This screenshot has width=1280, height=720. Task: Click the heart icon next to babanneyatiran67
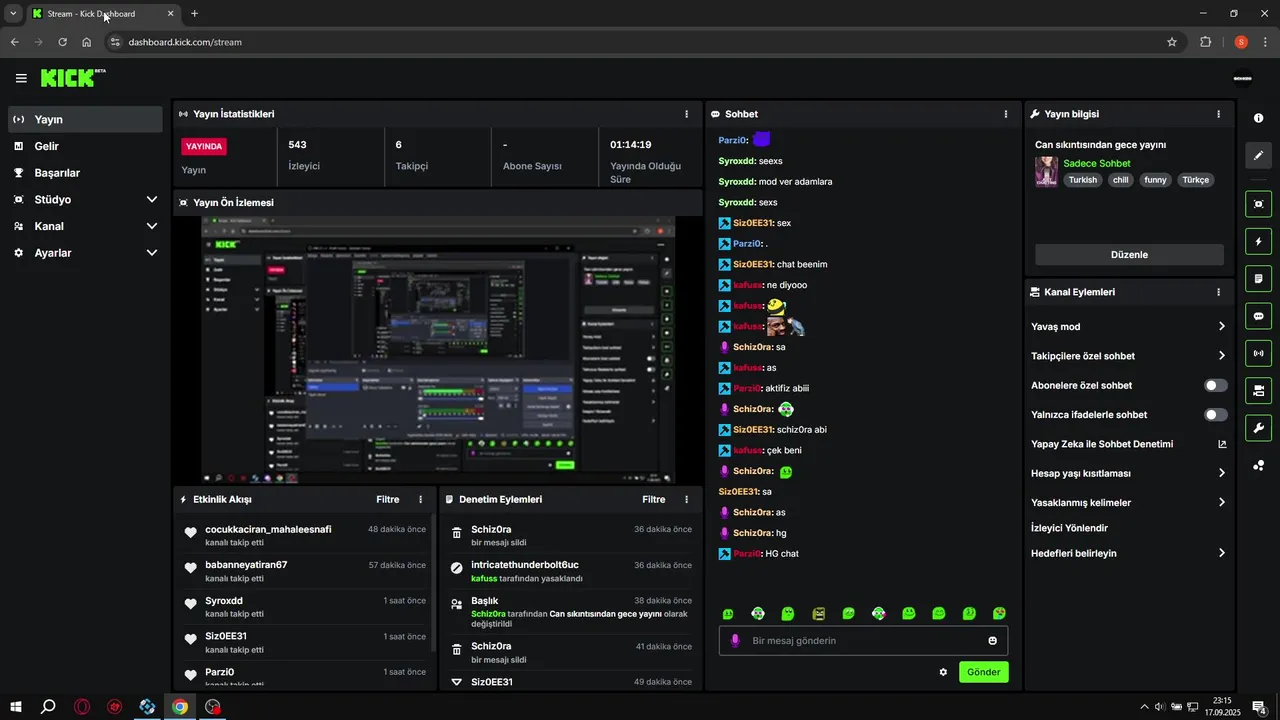(190, 569)
